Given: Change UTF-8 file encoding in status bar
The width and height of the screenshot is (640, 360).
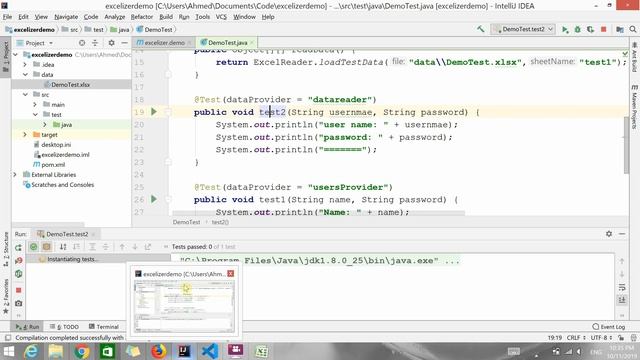Looking at the screenshot, I should point(601,338).
